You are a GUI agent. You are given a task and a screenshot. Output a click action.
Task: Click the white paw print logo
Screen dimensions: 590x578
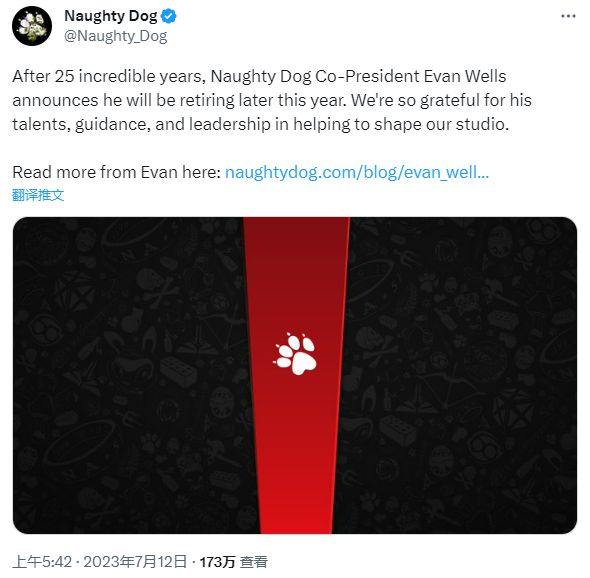coord(295,354)
